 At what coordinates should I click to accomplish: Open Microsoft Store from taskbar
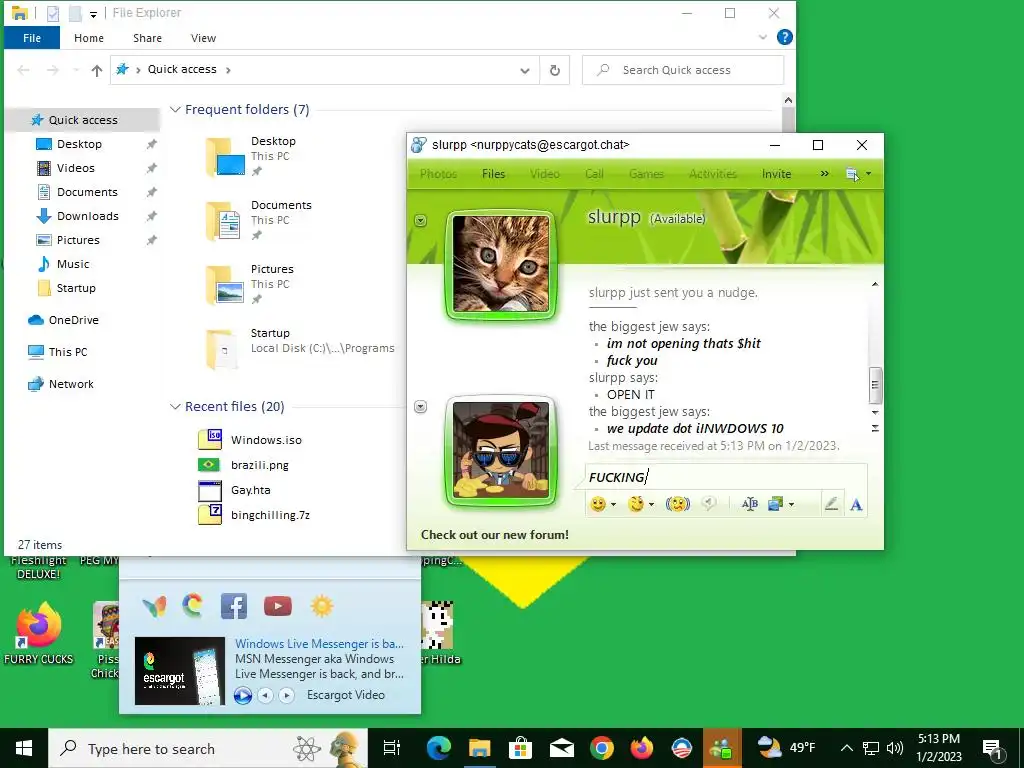coord(520,748)
